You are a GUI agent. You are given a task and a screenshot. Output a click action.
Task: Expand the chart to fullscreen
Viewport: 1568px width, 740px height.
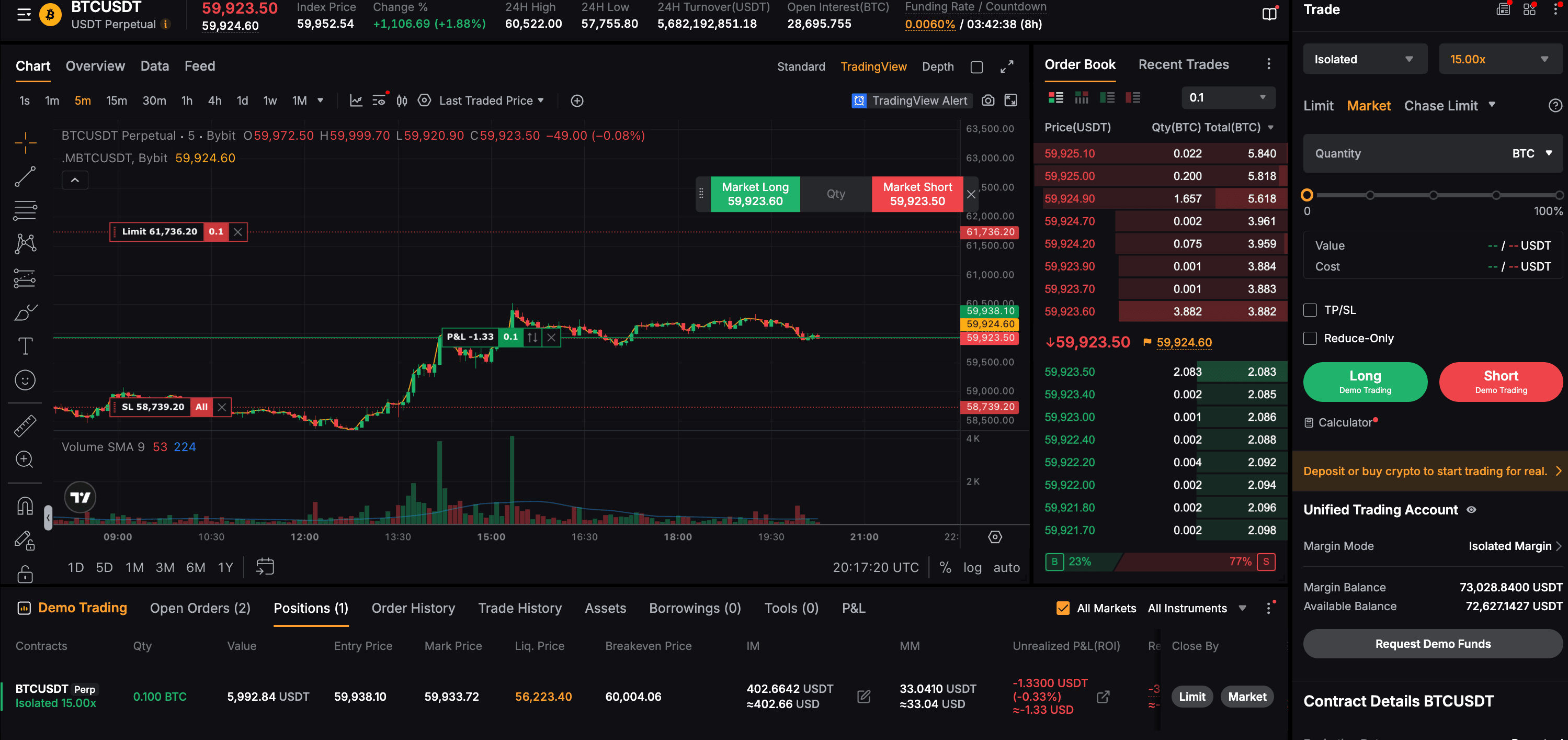click(x=1007, y=66)
